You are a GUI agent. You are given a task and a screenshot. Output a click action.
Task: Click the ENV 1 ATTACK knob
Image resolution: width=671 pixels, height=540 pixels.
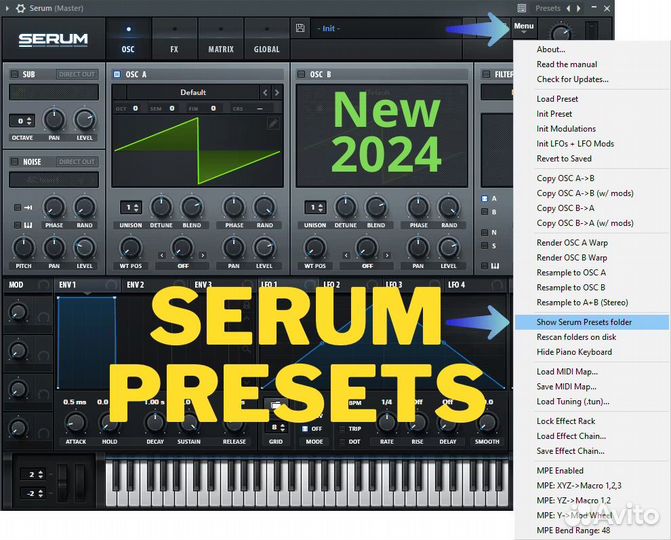(76, 423)
